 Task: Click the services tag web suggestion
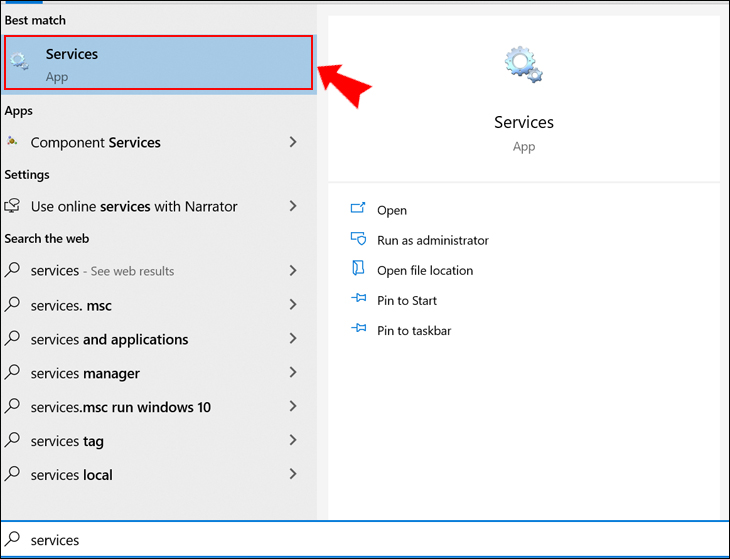pyautogui.click(x=67, y=441)
